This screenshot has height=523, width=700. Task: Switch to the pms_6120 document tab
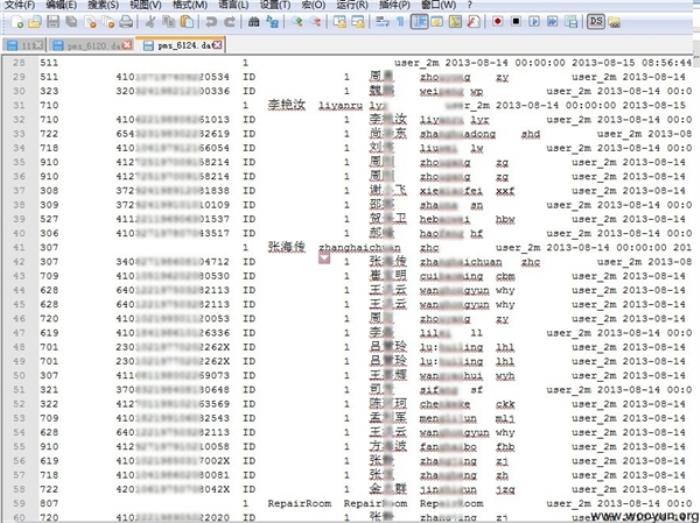(x=89, y=45)
